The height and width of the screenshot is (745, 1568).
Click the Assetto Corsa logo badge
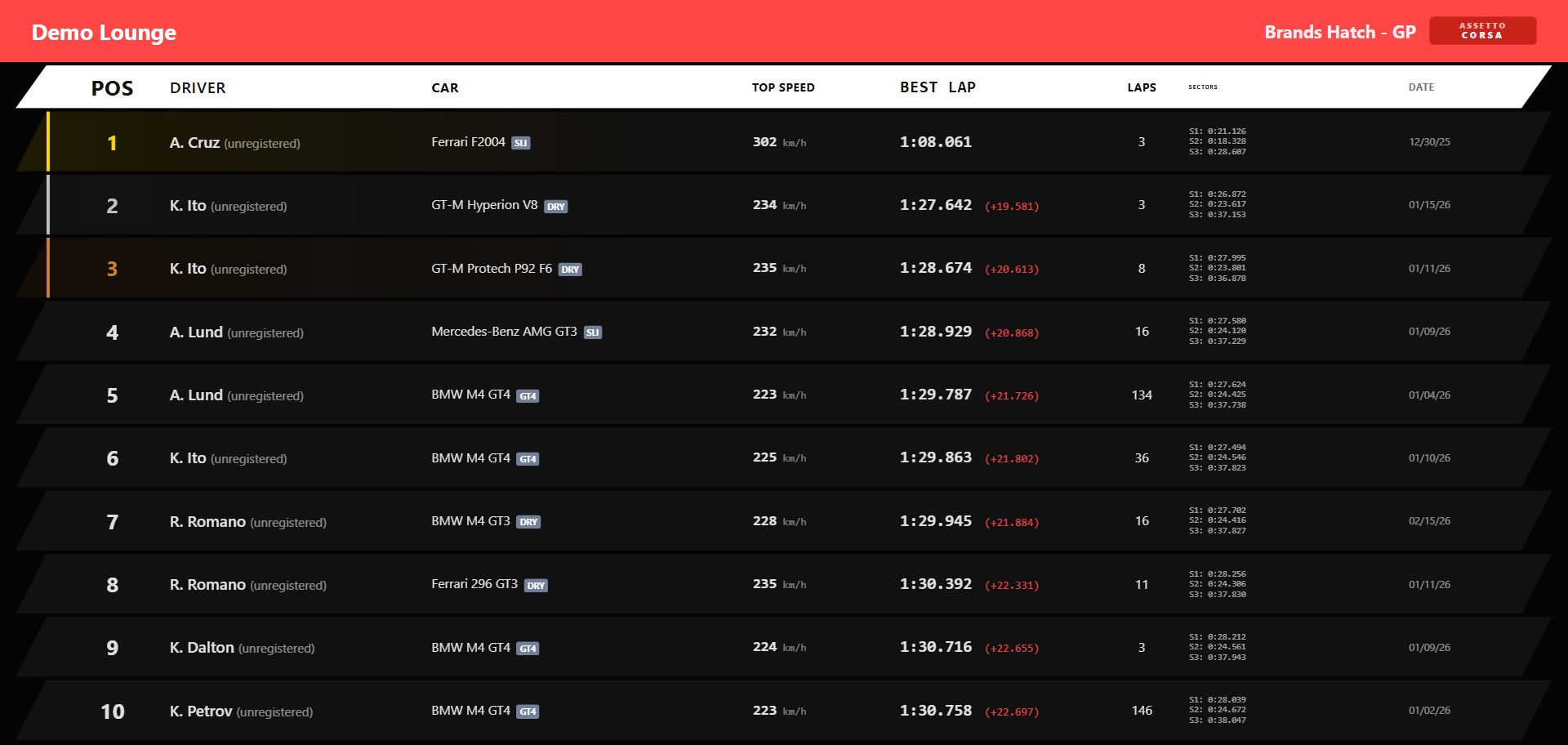[x=1482, y=31]
